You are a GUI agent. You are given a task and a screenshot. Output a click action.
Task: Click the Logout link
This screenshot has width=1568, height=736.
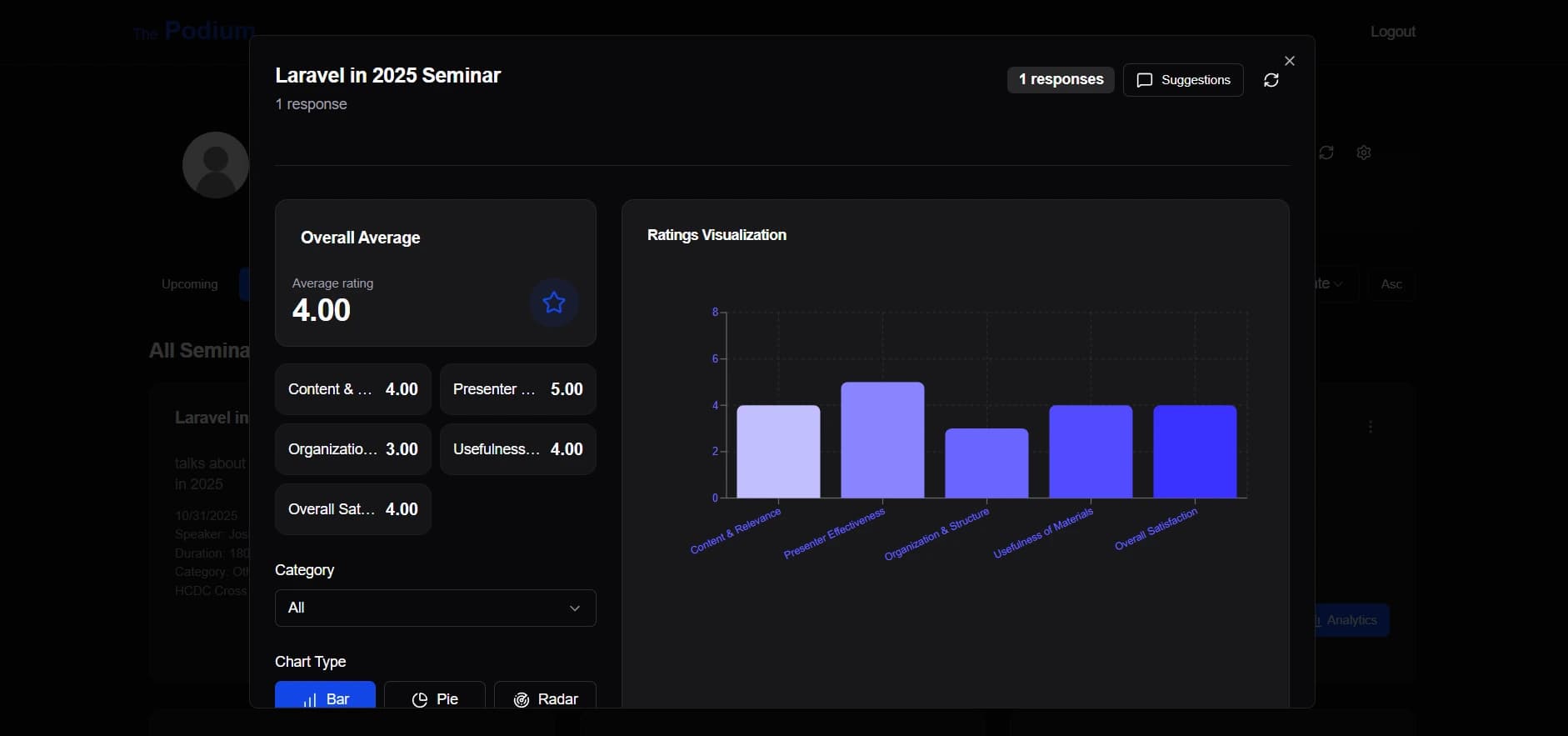tap(1392, 32)
